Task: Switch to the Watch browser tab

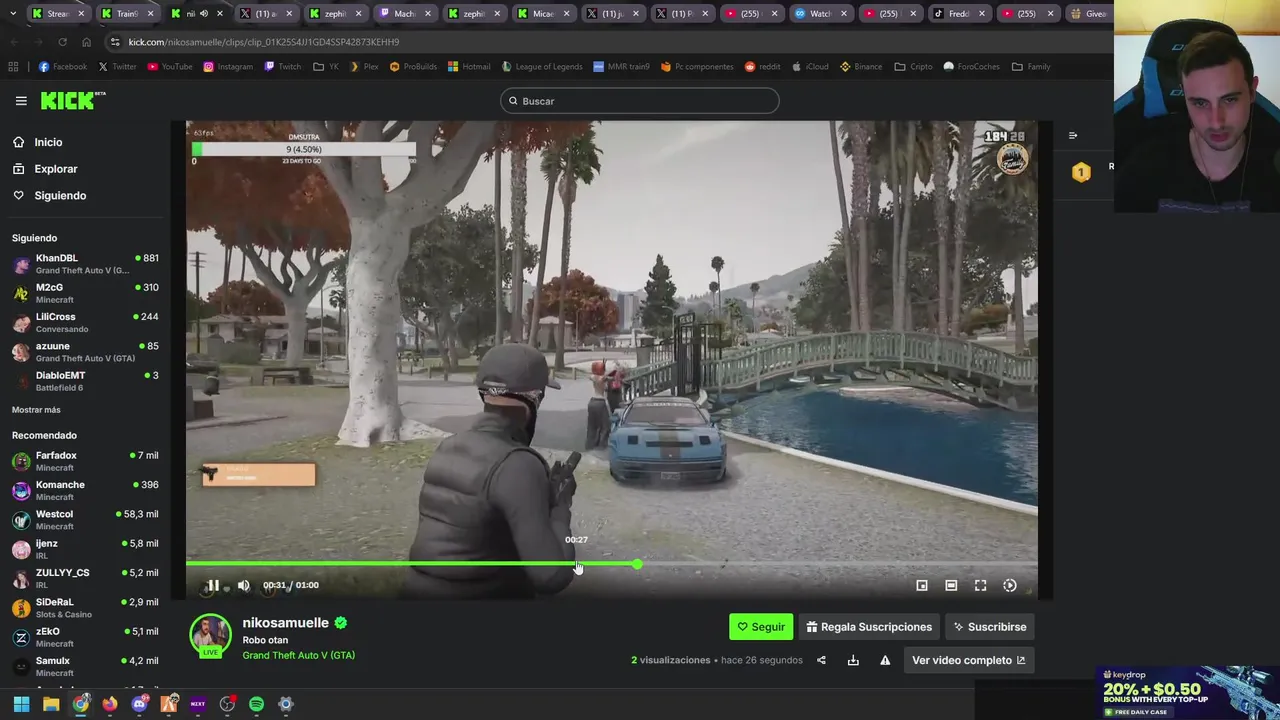Action: coord(819,14)
